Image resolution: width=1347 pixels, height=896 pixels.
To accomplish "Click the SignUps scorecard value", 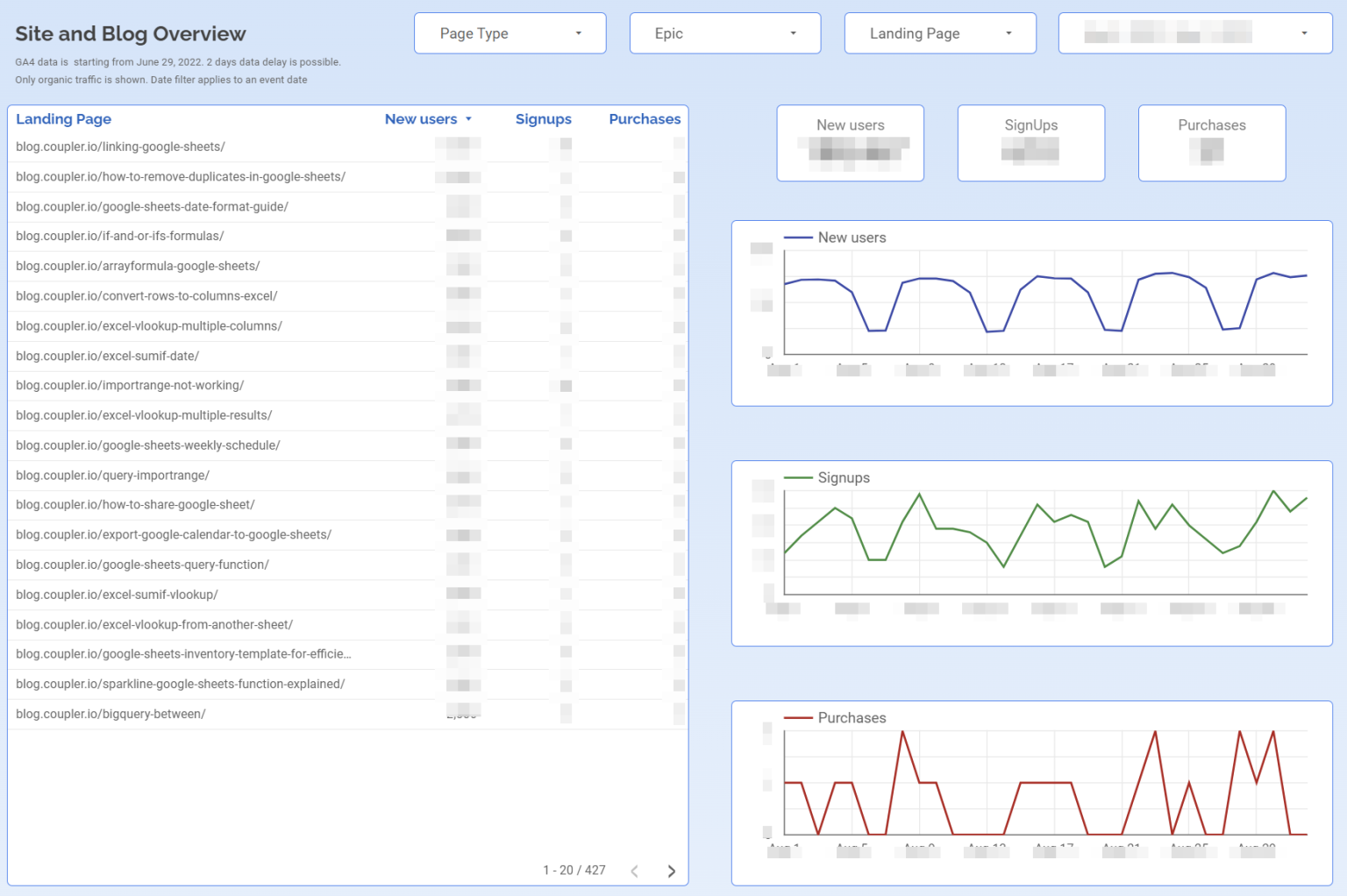I will [1030, 151].
